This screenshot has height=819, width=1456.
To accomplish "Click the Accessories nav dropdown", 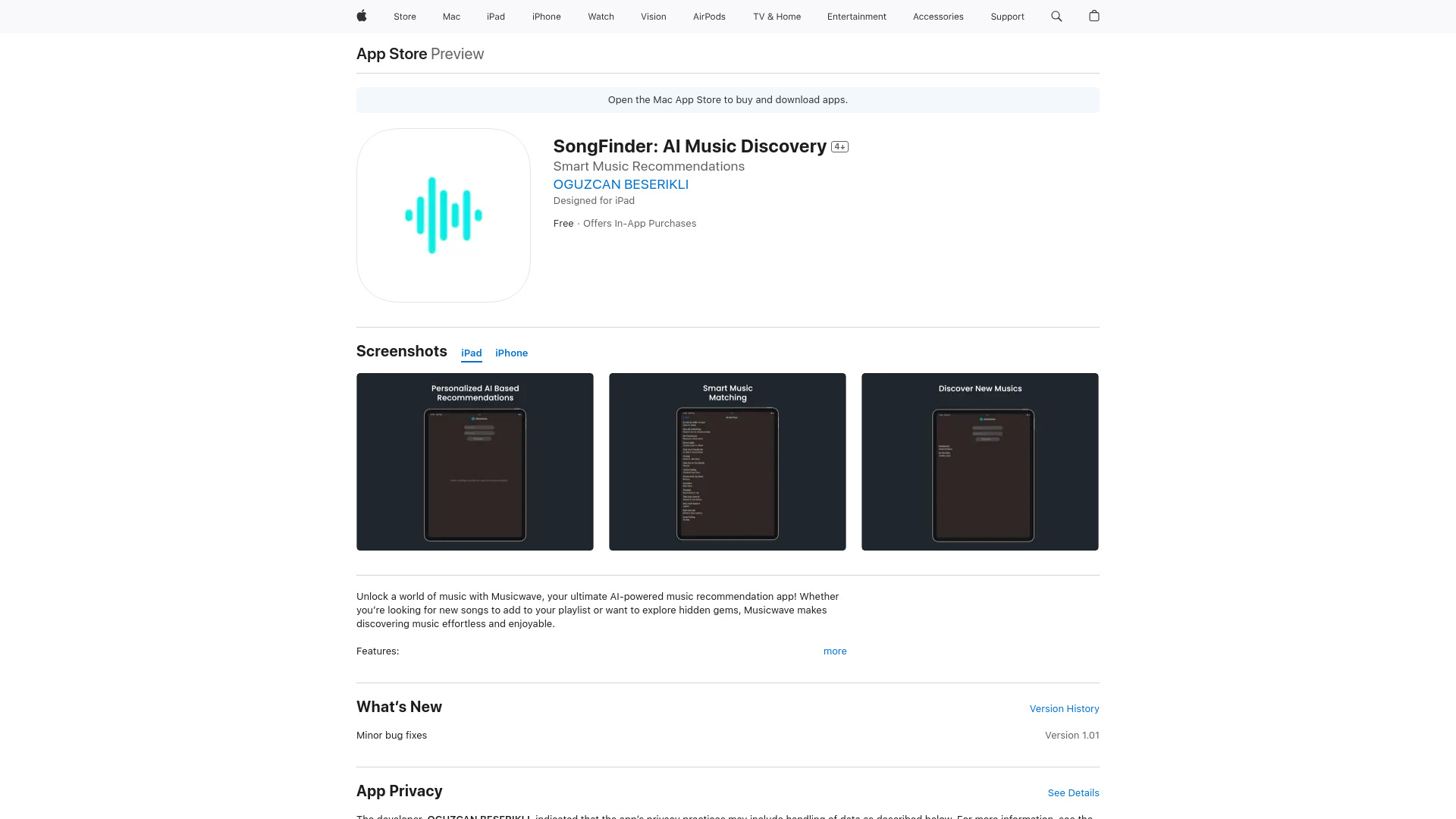I will [938, 16].
